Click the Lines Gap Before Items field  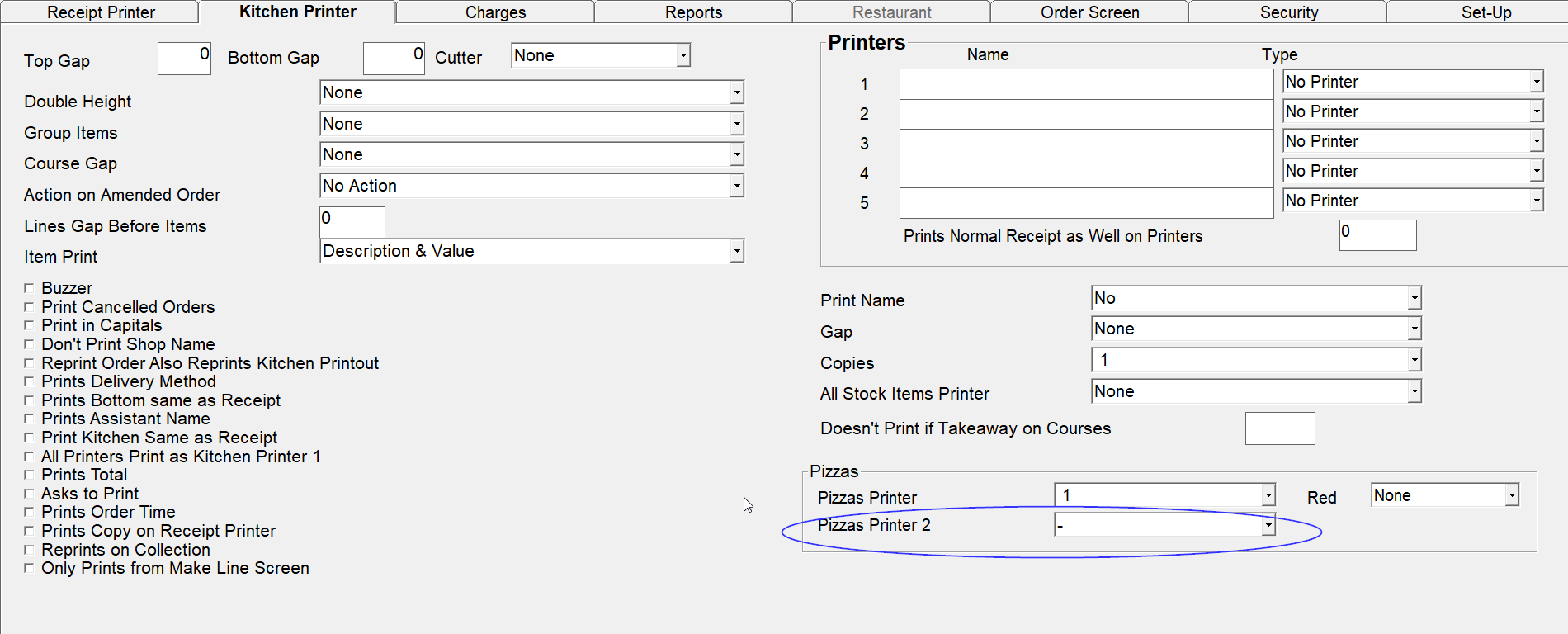(352, 222)
